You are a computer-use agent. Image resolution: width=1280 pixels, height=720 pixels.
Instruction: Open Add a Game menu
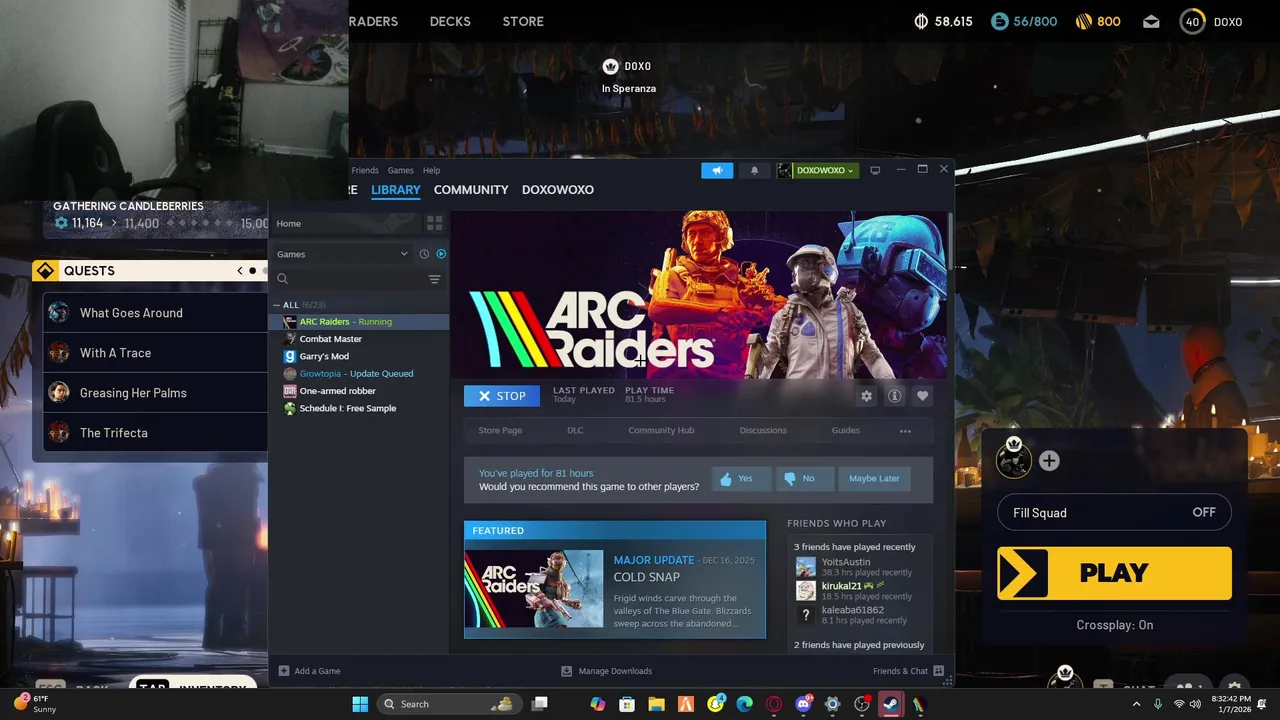pos(309,671)
